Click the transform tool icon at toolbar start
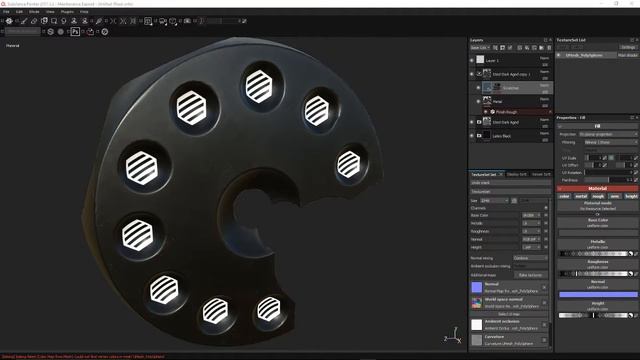This screenshot has height=360, width=640. point(9,21)
